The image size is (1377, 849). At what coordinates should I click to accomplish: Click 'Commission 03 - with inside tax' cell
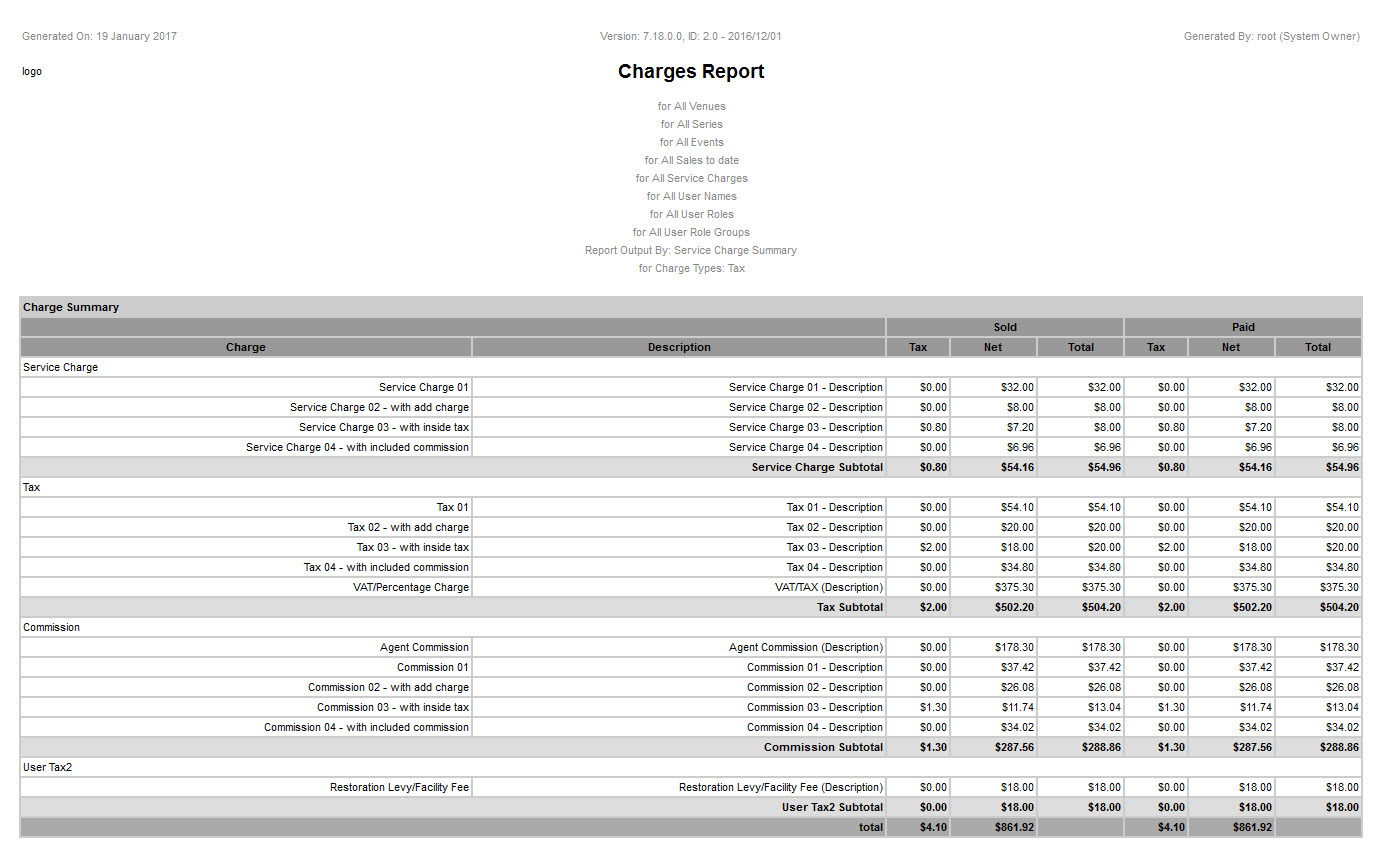coord(246,707)
